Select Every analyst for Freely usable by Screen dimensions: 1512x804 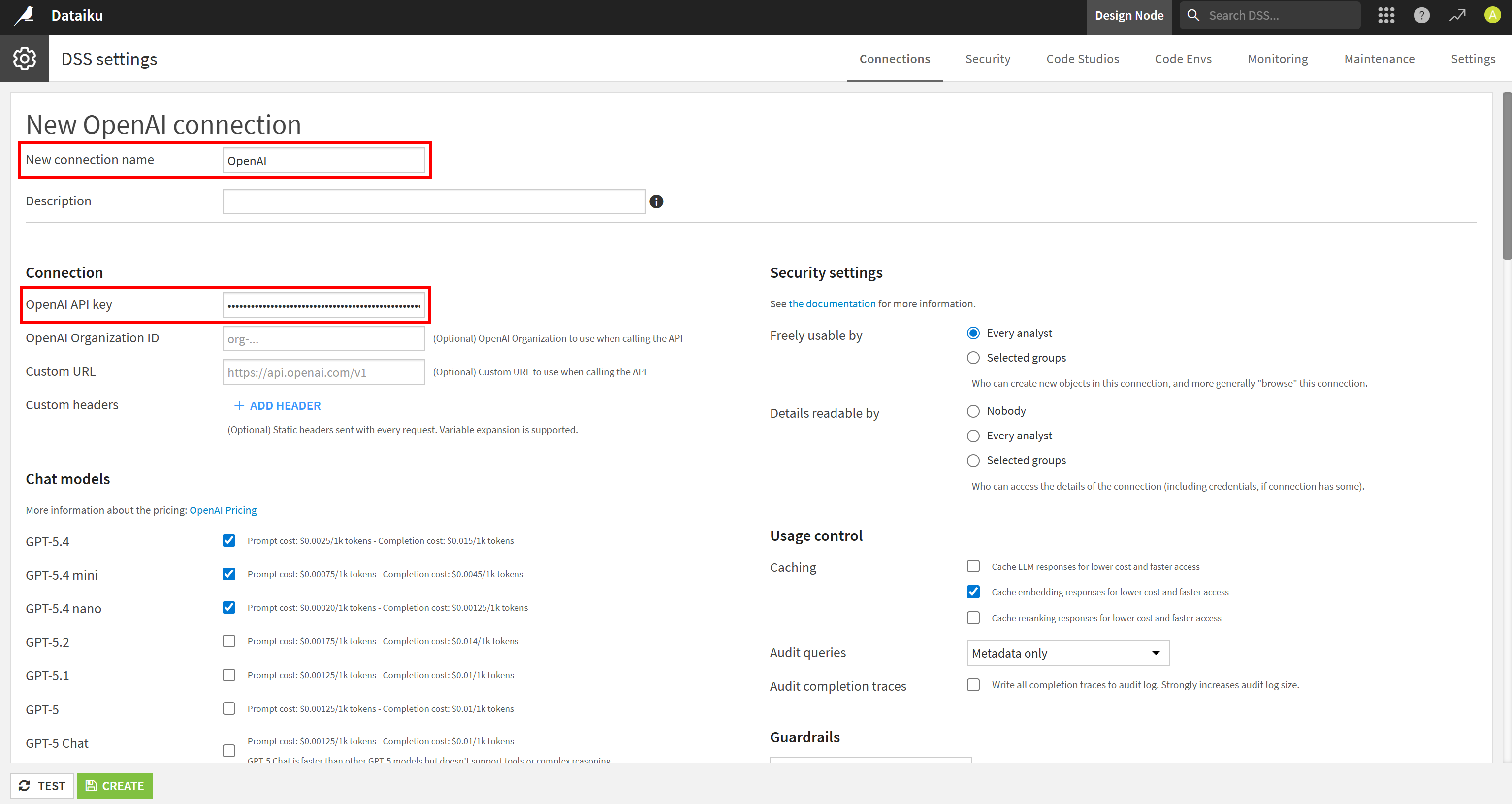point(973,334)
